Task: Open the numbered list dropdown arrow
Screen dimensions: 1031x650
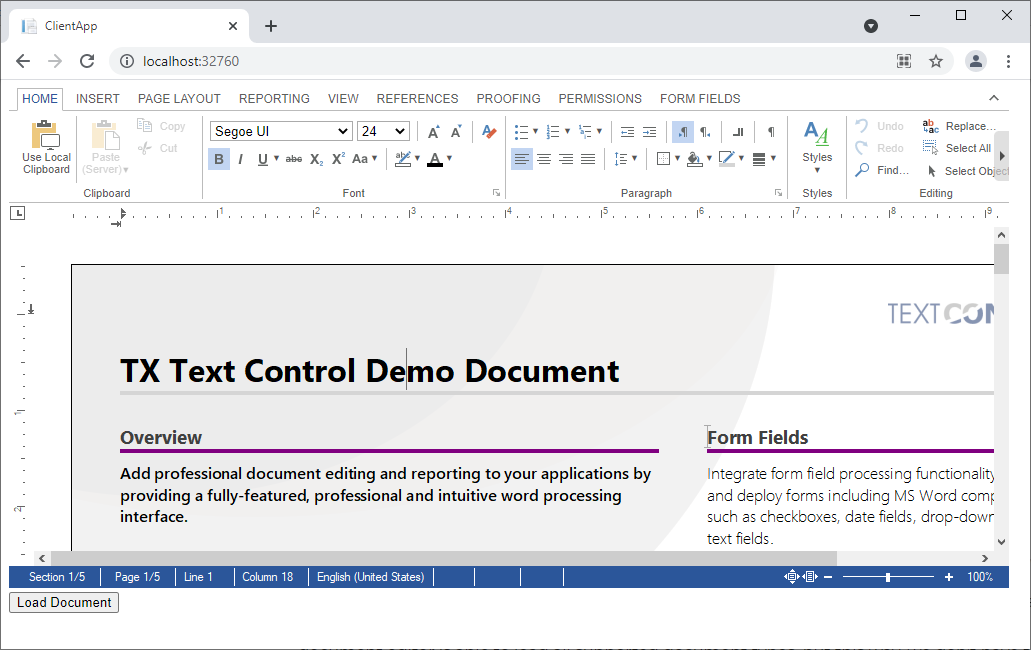Action: click(567, 131)
